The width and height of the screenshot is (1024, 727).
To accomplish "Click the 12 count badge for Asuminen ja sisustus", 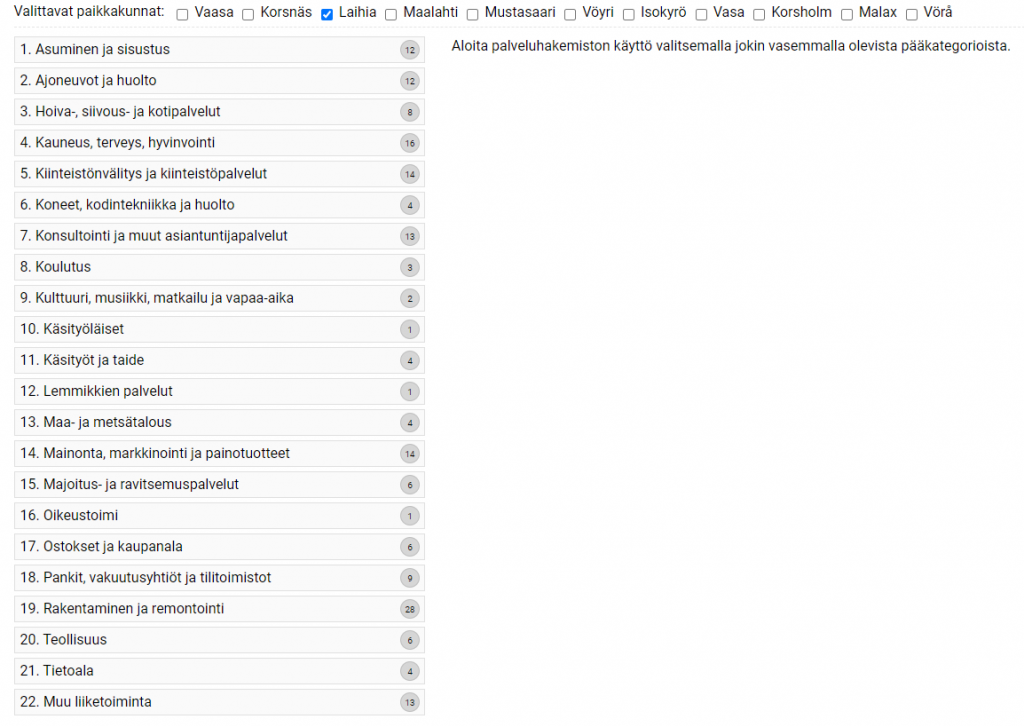I will click(409, 50).
